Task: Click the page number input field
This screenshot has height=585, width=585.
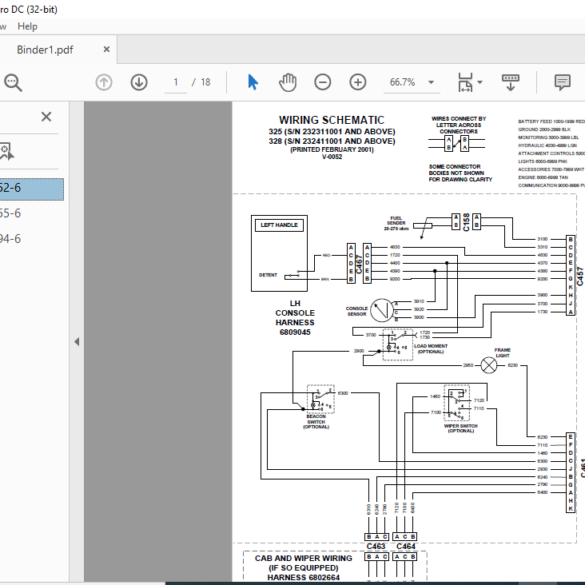Action: pos(176,82)
